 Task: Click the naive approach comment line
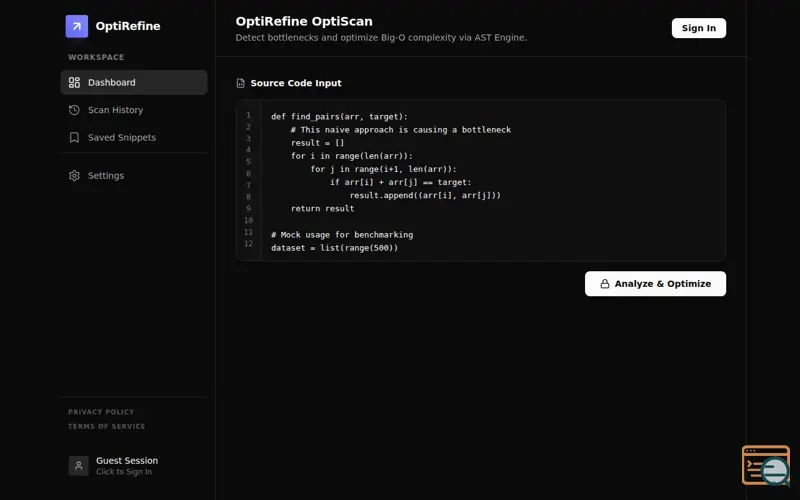pyautogui.click(x=401, y=130)
